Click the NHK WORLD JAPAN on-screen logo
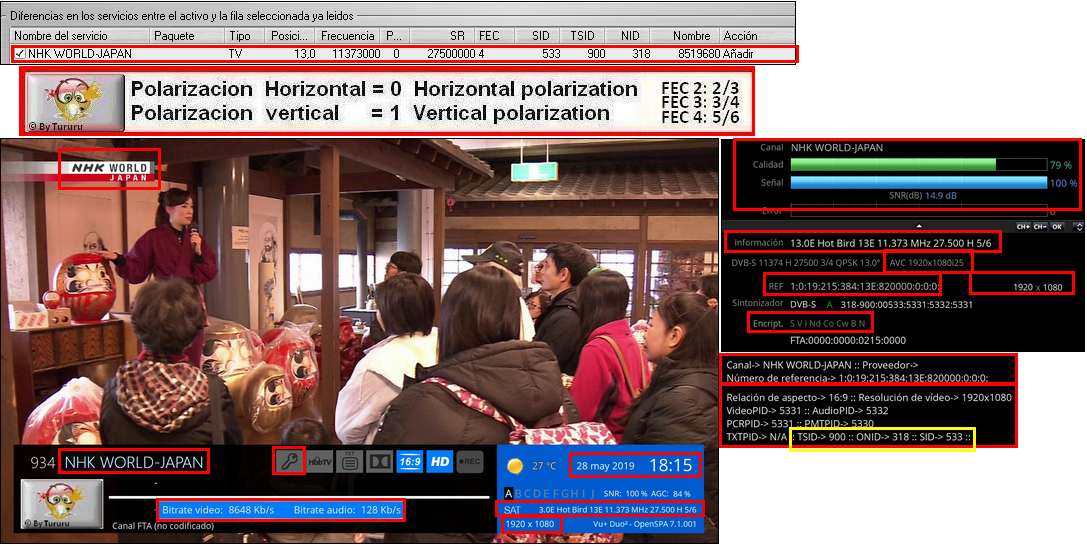The height and width of the screenshot is (546, 1087). [110, 171]
